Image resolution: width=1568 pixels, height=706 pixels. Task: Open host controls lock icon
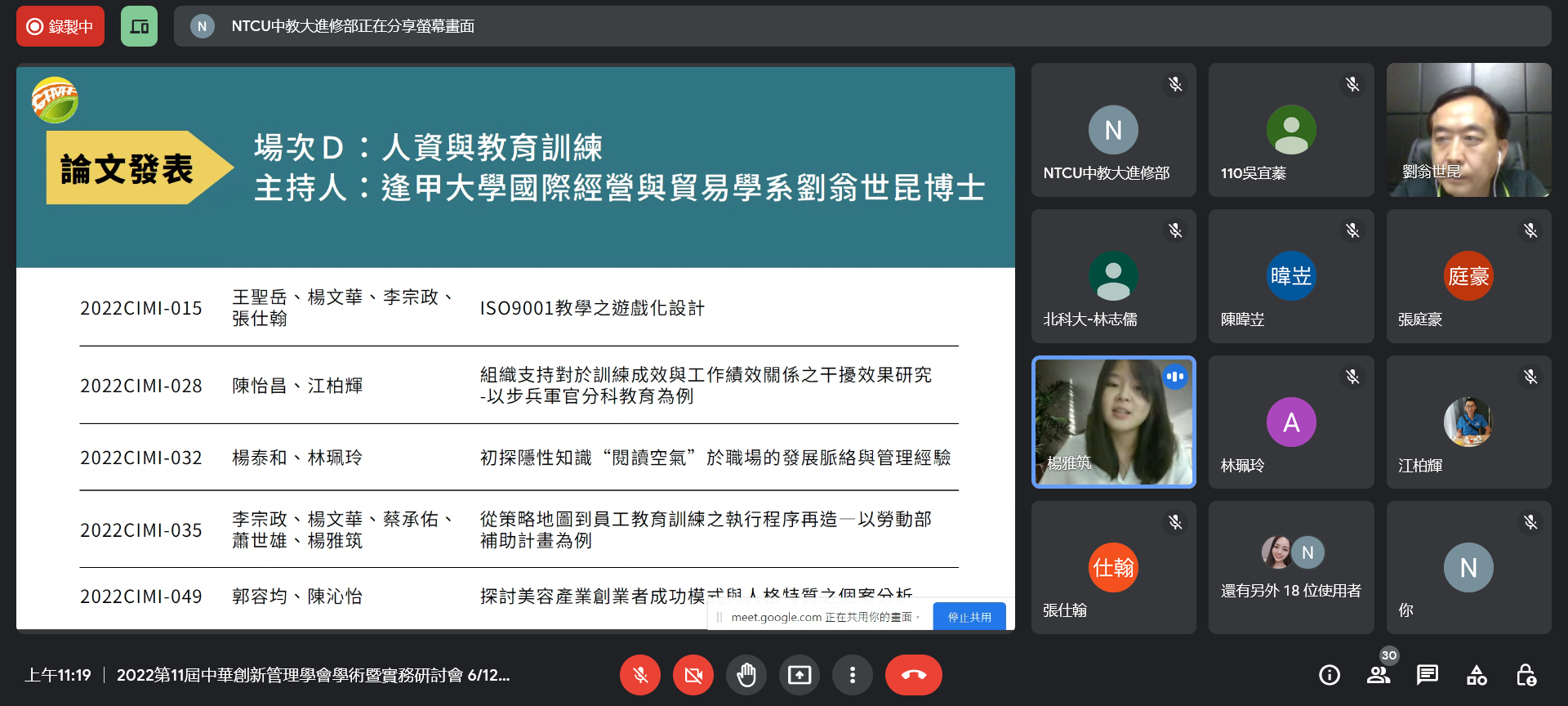[1526, 675]
